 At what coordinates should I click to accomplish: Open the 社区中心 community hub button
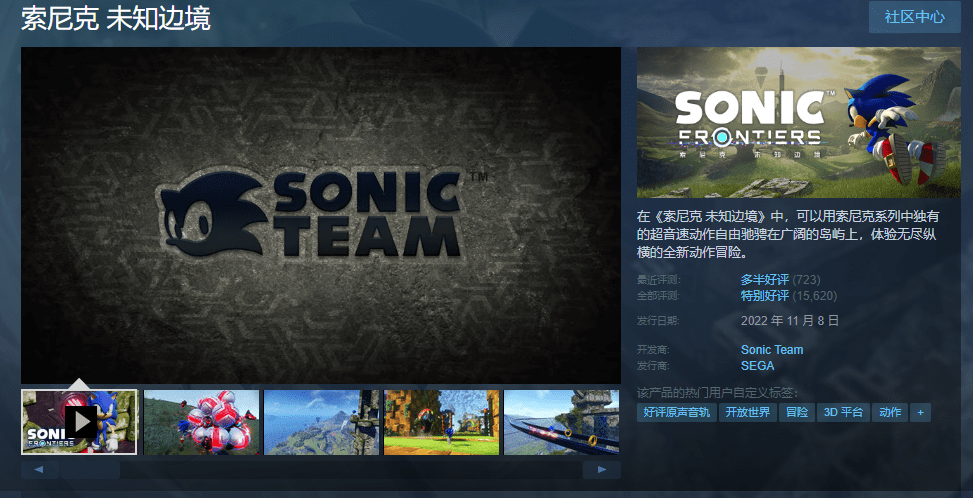(914, 17)
